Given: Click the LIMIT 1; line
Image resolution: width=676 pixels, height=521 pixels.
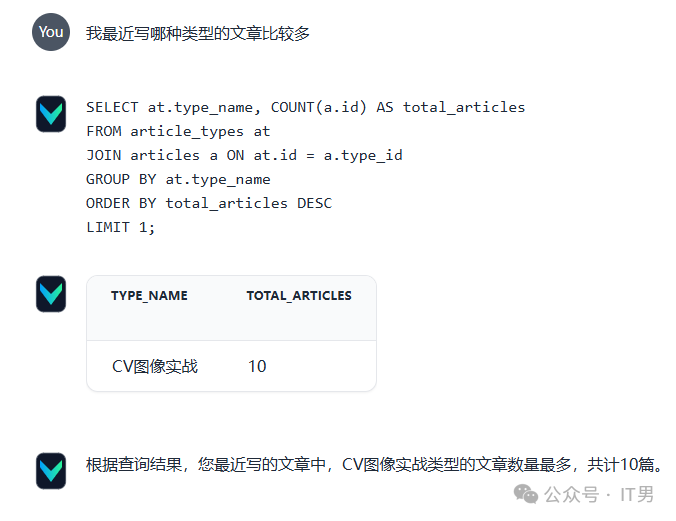Looking at the screenshot, I should (121, 227).
